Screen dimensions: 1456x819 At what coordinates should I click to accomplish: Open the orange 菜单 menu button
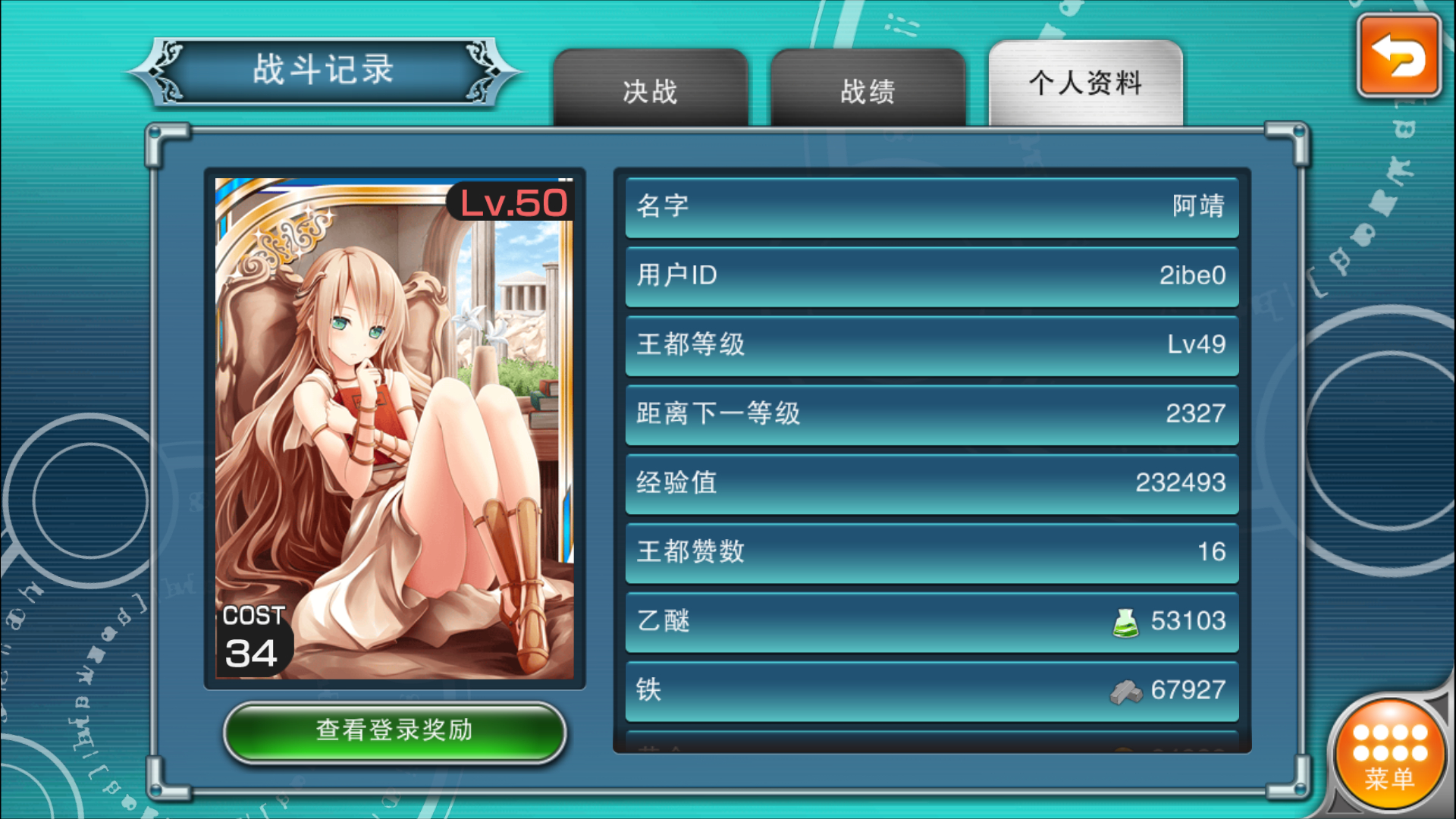coord(1390,753)
